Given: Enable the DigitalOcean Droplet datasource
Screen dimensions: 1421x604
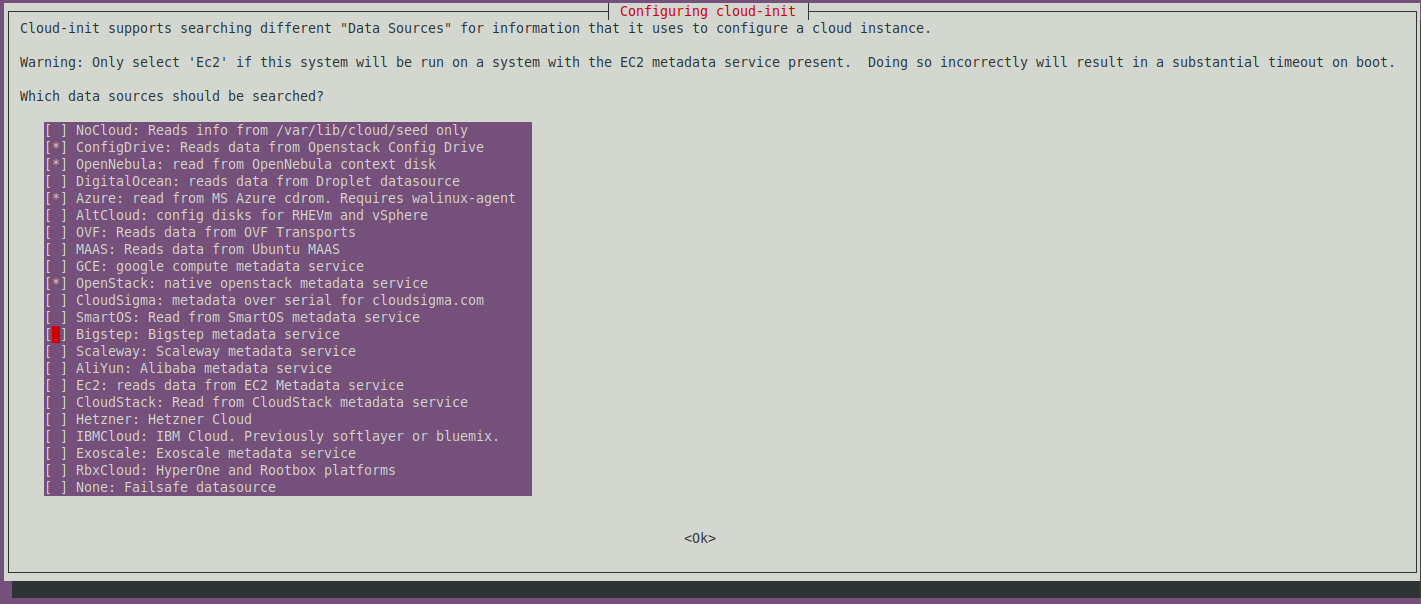Looking at the screenshot, I should click(56, 181).
